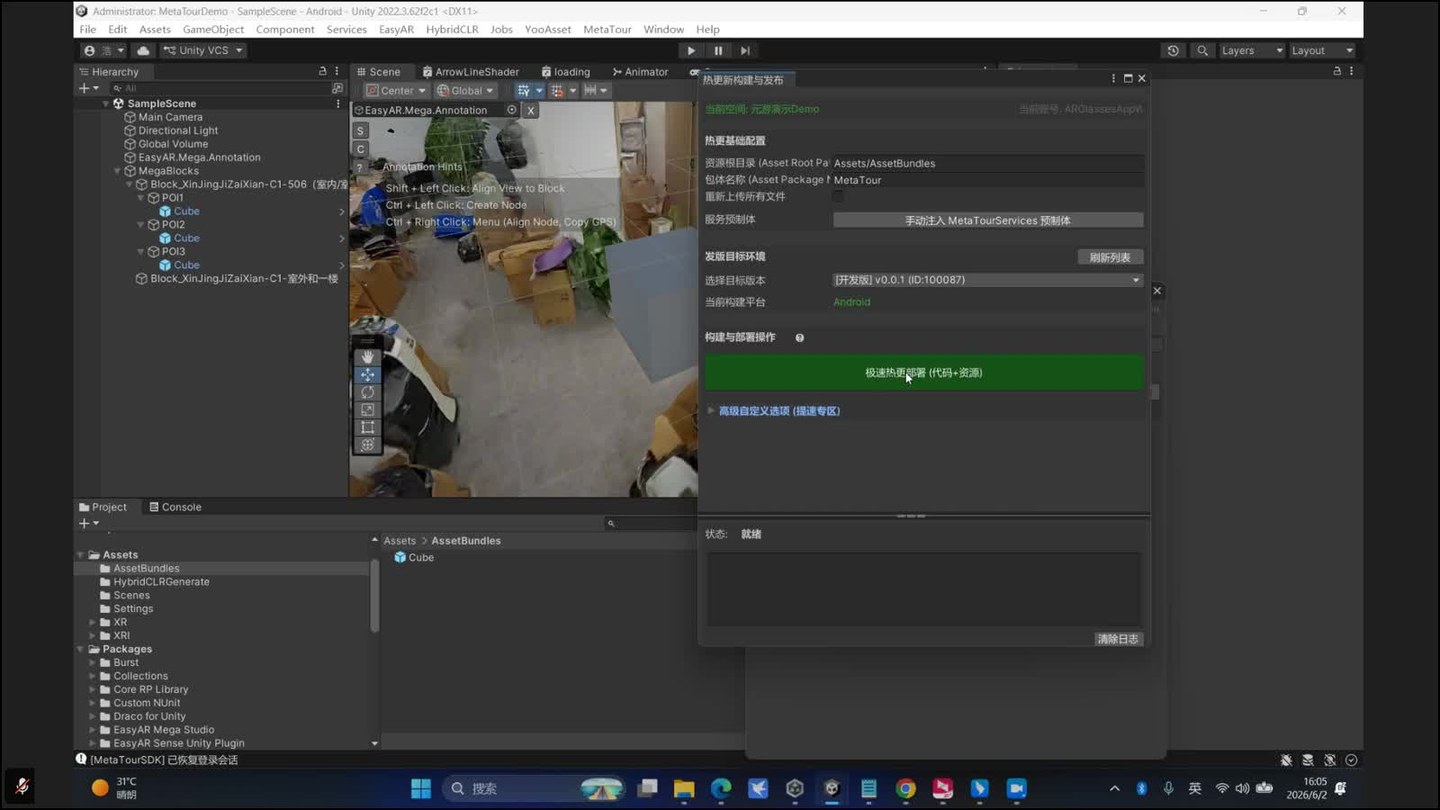Click the 清除日志 button
Viewport: 1440px width, 810px height.
[1118, 639]
